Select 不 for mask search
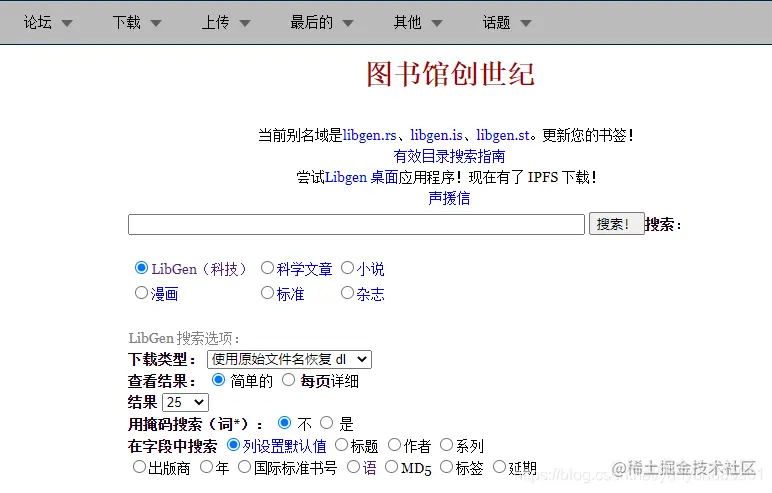Image resolution: width=772 pixels, height=493 pixels. (285, 423)
